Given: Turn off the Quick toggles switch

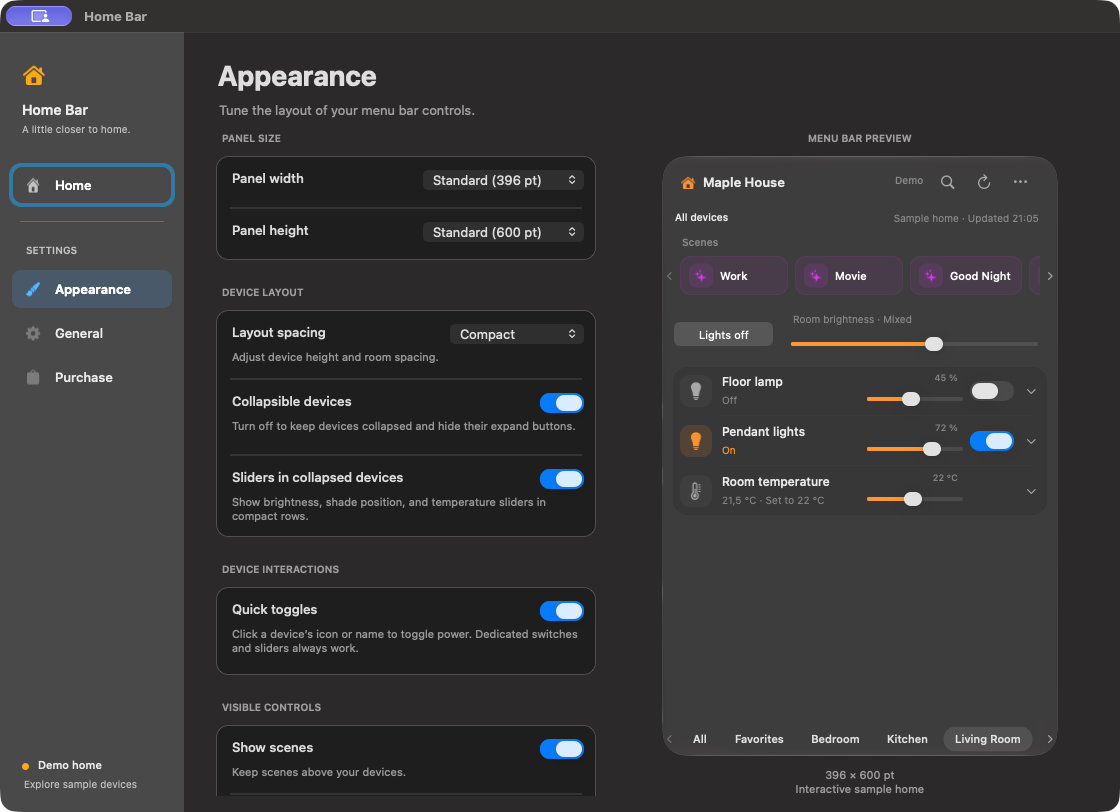Looking at the screenshot, I should (561, 611).
